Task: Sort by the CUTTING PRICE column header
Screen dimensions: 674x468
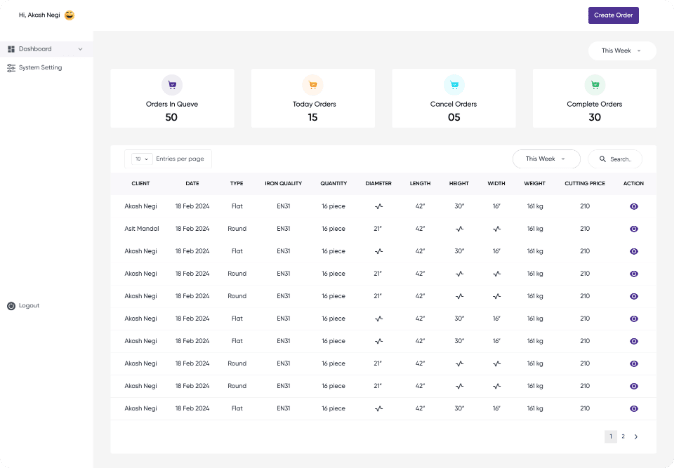Action: [585, 184]
